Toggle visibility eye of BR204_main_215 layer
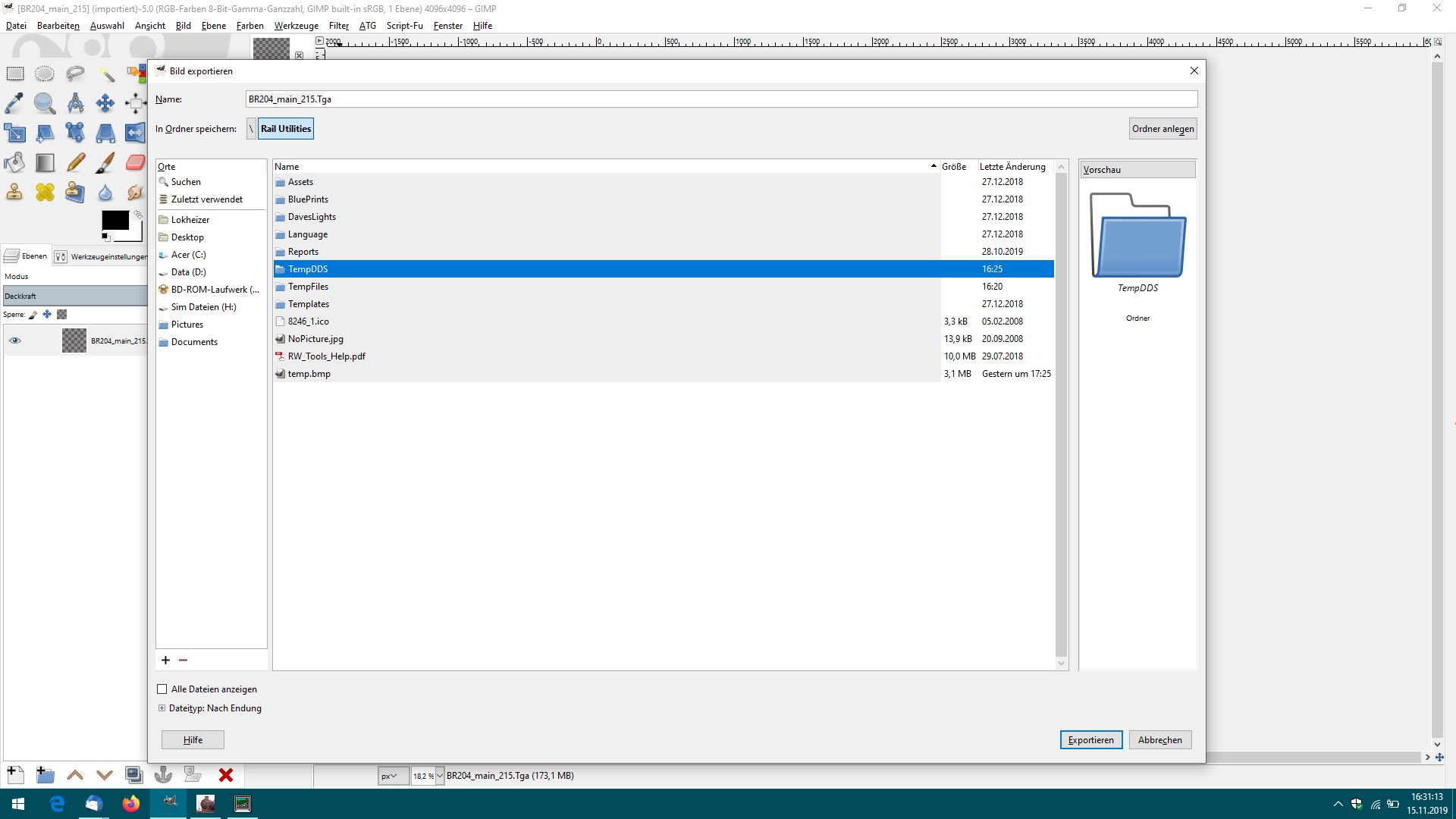The image size is (1456, 819). 14,340
